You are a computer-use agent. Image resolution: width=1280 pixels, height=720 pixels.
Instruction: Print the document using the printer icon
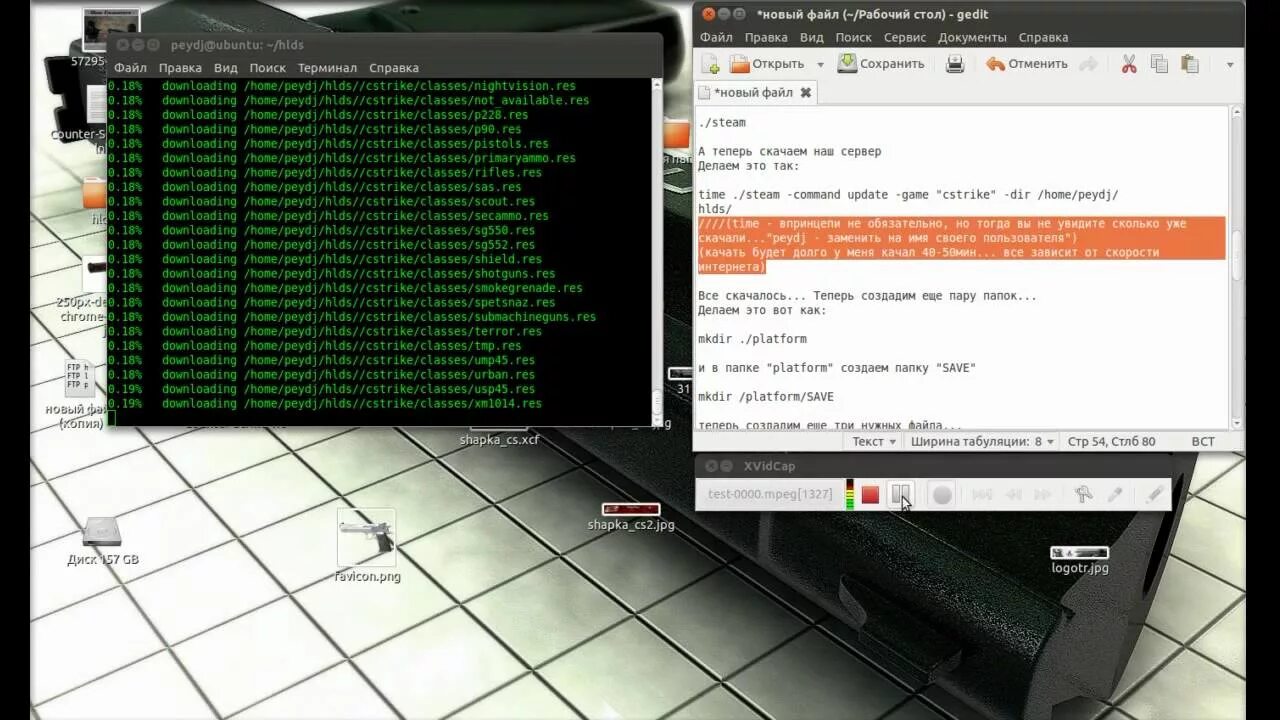point(955,64)
